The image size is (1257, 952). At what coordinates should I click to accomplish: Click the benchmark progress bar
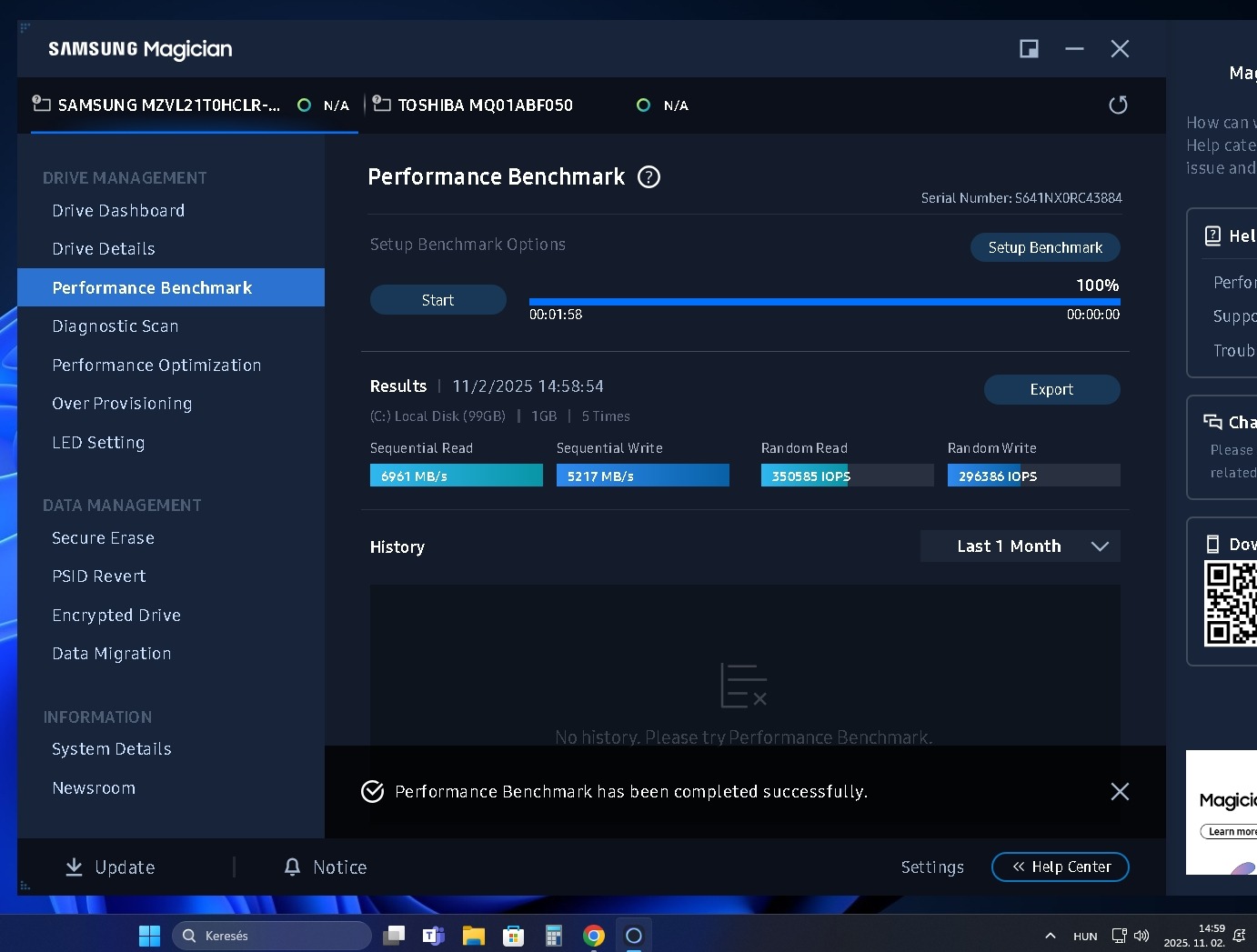coord(825,302)
